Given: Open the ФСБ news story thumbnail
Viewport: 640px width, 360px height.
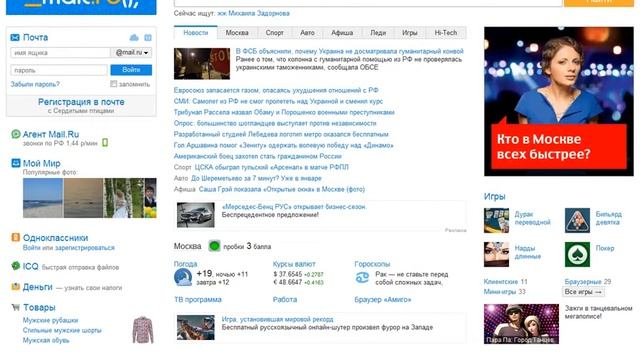Looking at the screenshot, I should point(202,64).
